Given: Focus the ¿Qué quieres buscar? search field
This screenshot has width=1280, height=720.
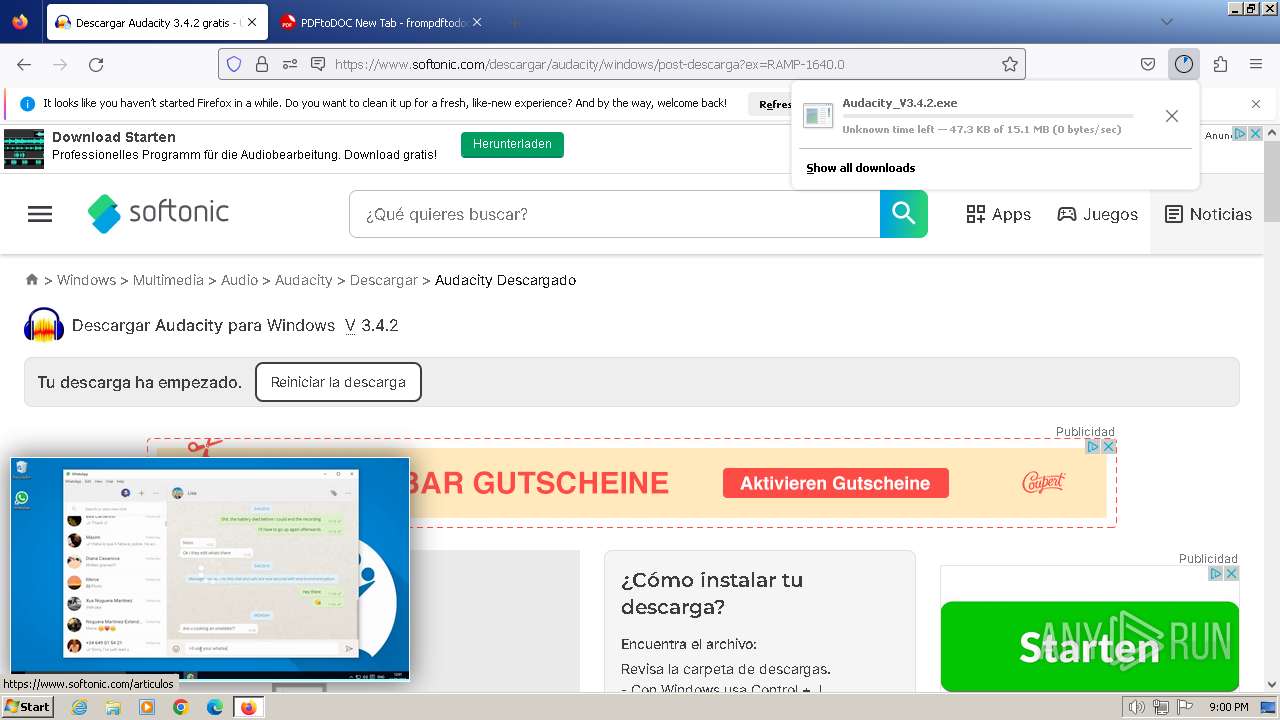Looking at the screenshot, I should (x=614, y=214).
